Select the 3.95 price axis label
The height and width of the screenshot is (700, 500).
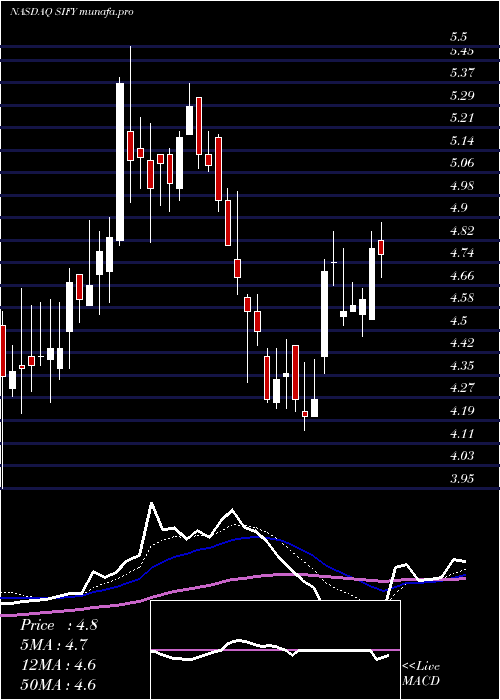pyautogui.click(x=462, y=478)
